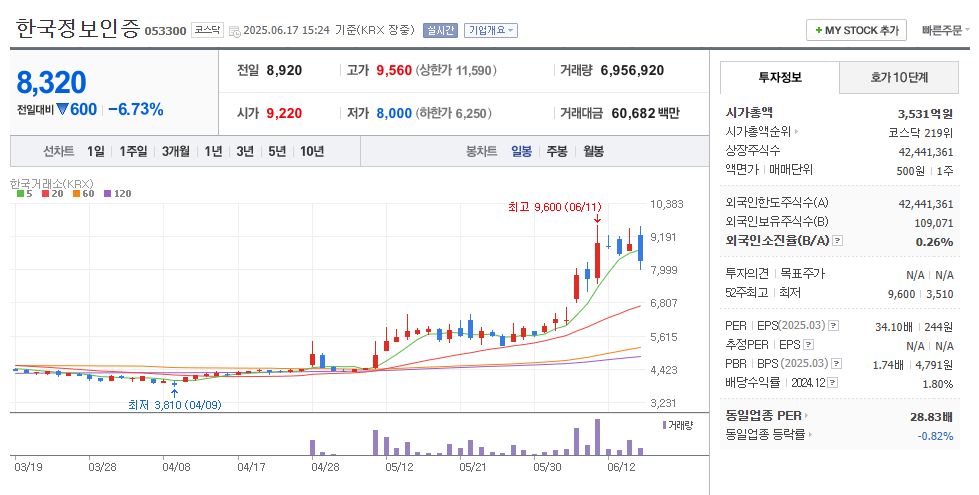Image resolution: width=979 pixels, height=495 pixels.
Task: Open the 기업개요 dropdown
Action: point(491,30)
